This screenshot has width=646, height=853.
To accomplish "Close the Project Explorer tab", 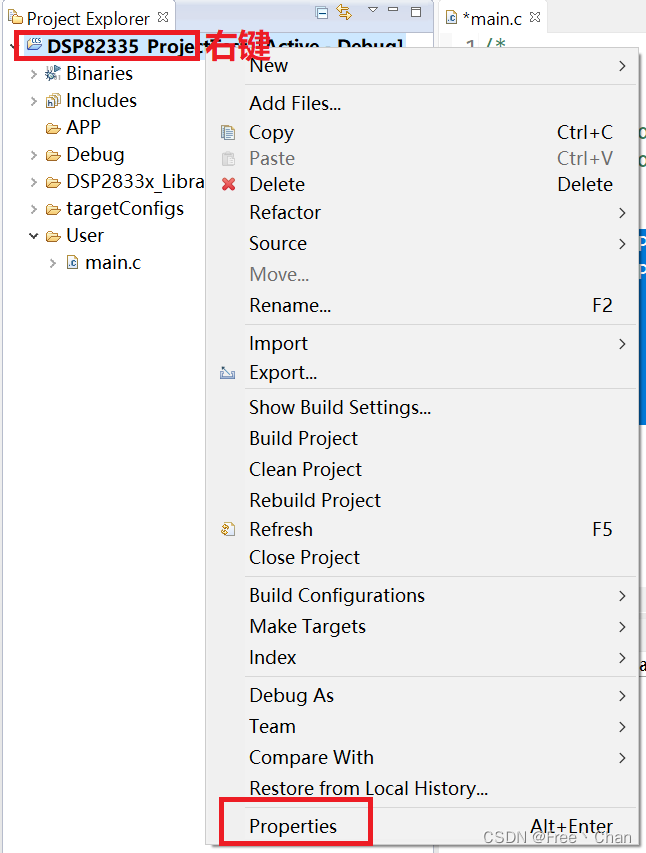I will tap(163, 17).
